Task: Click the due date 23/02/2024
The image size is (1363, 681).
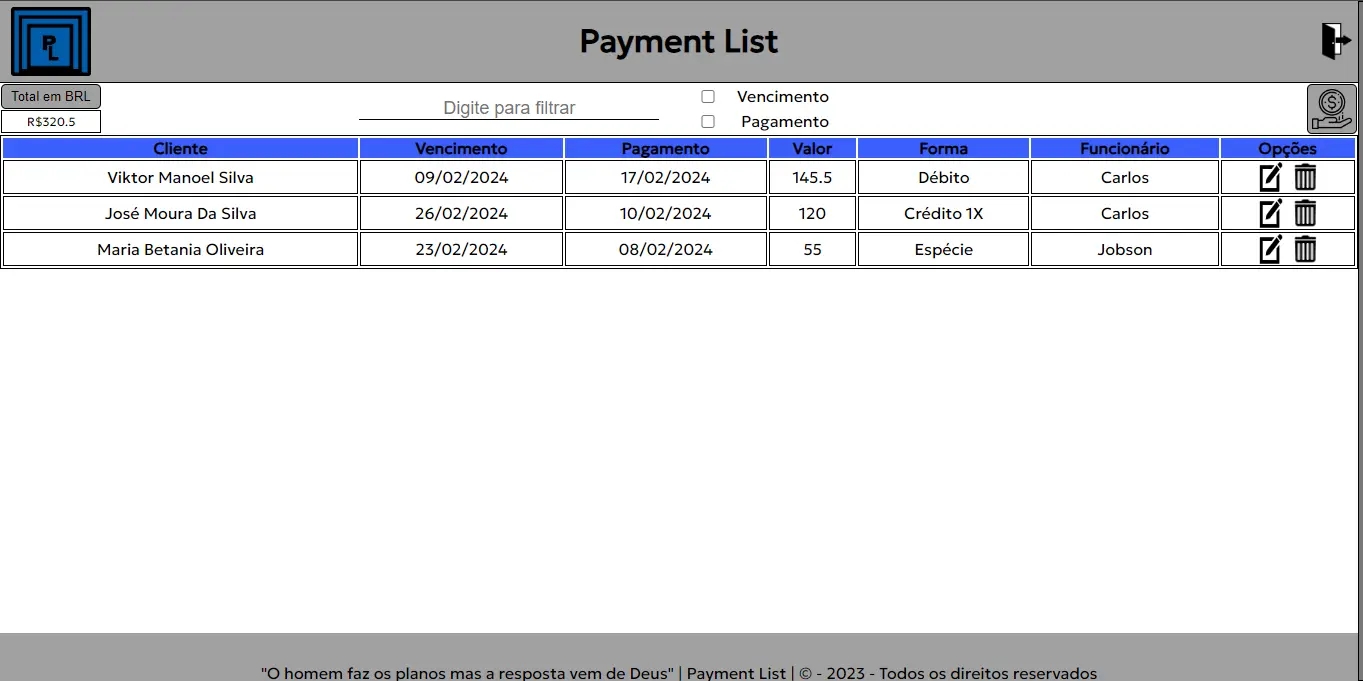Action: pos(461,250)
